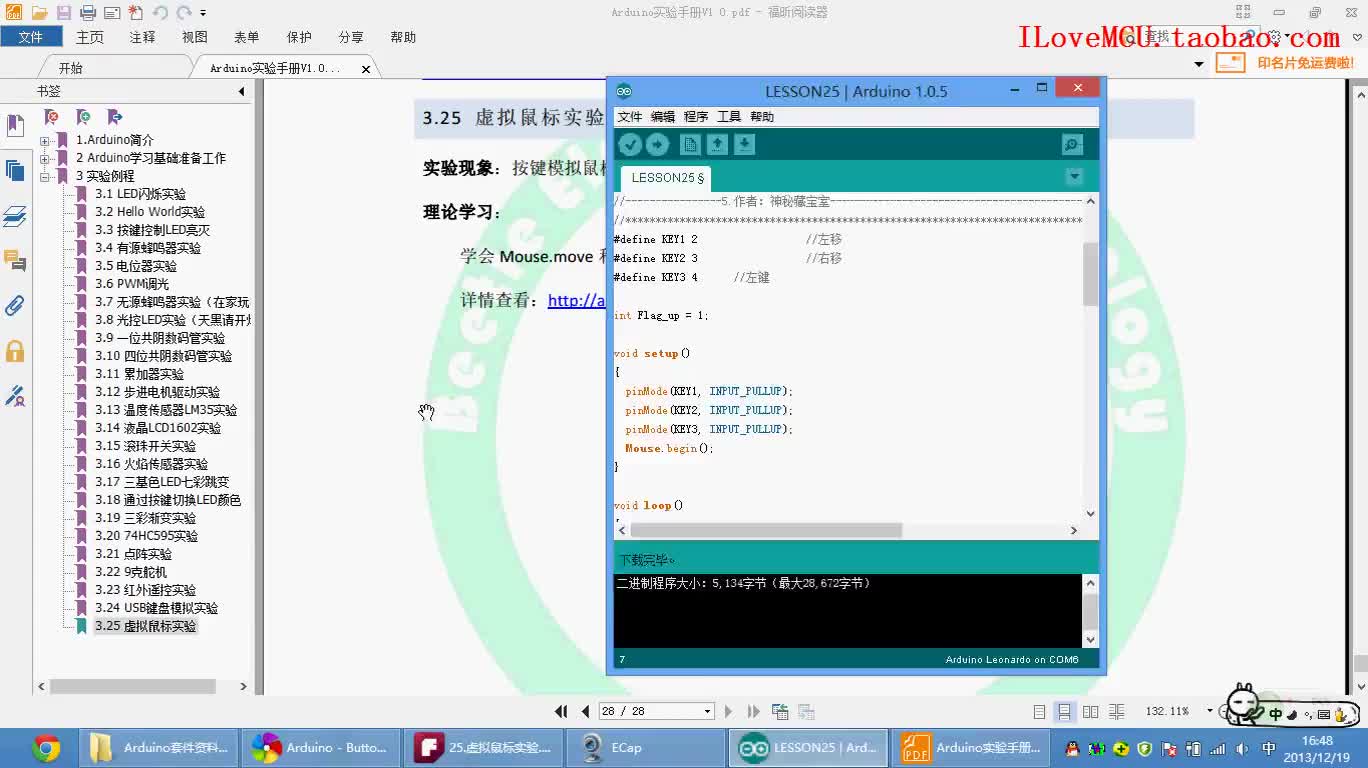Select single page view mode icon
This screenshot has width=1368, height=768.
pyautogui.click(x=1039, y=712)
